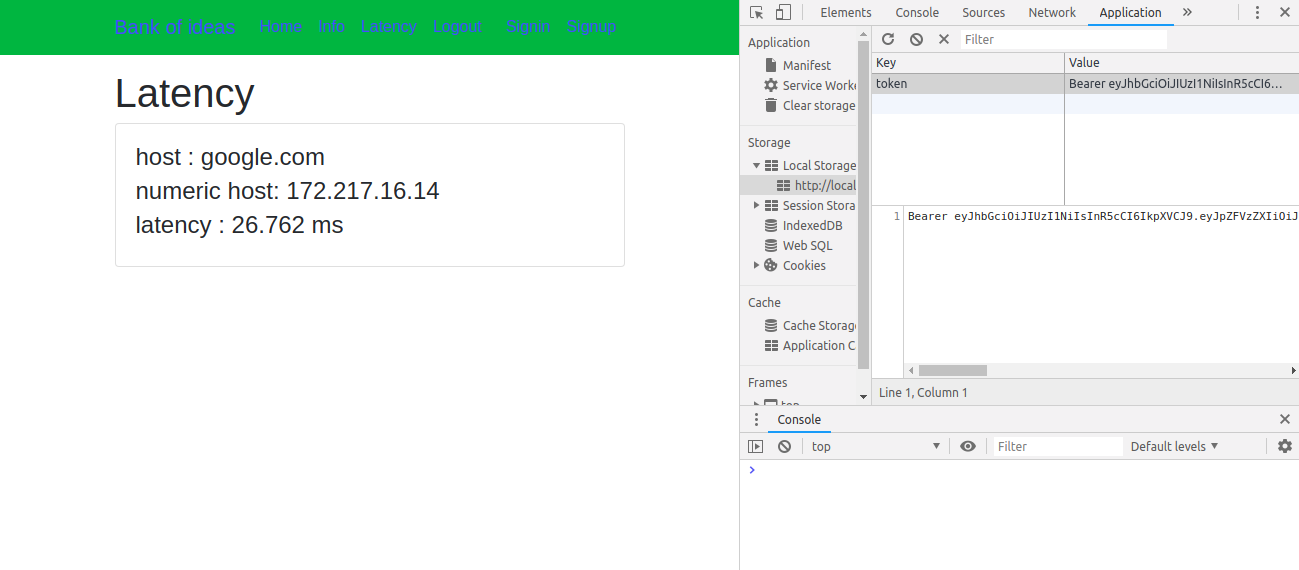Viewport: 1299px width, 570px height.
Task: Click the clear all storage icon
Action: [x=916, y=39]
